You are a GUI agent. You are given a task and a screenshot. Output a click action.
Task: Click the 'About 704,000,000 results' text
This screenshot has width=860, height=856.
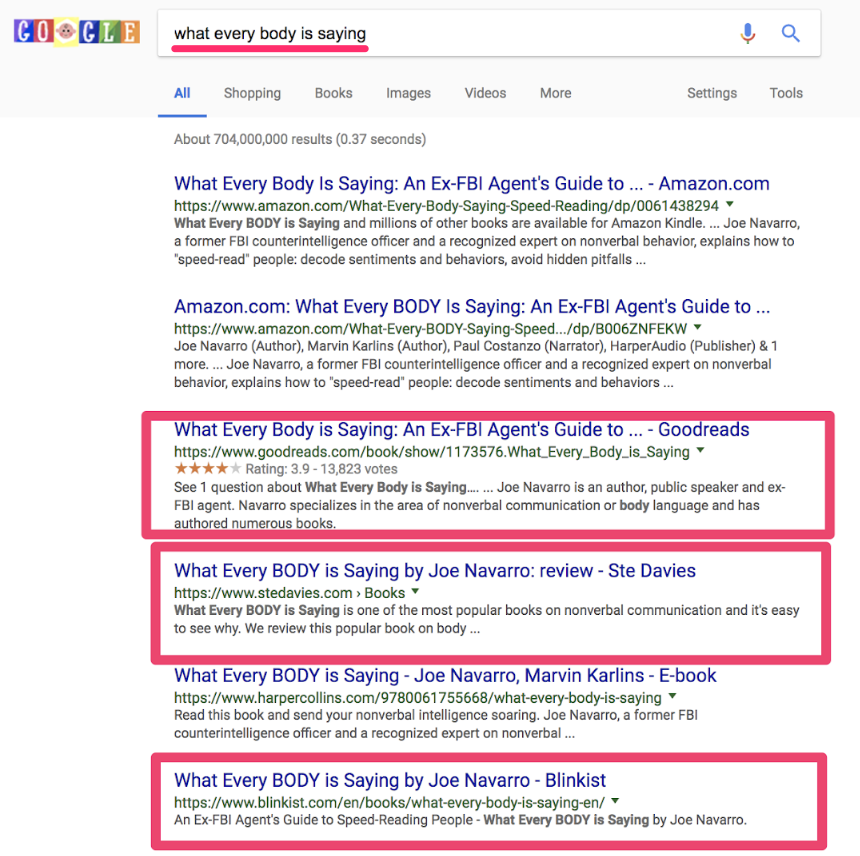300,139
